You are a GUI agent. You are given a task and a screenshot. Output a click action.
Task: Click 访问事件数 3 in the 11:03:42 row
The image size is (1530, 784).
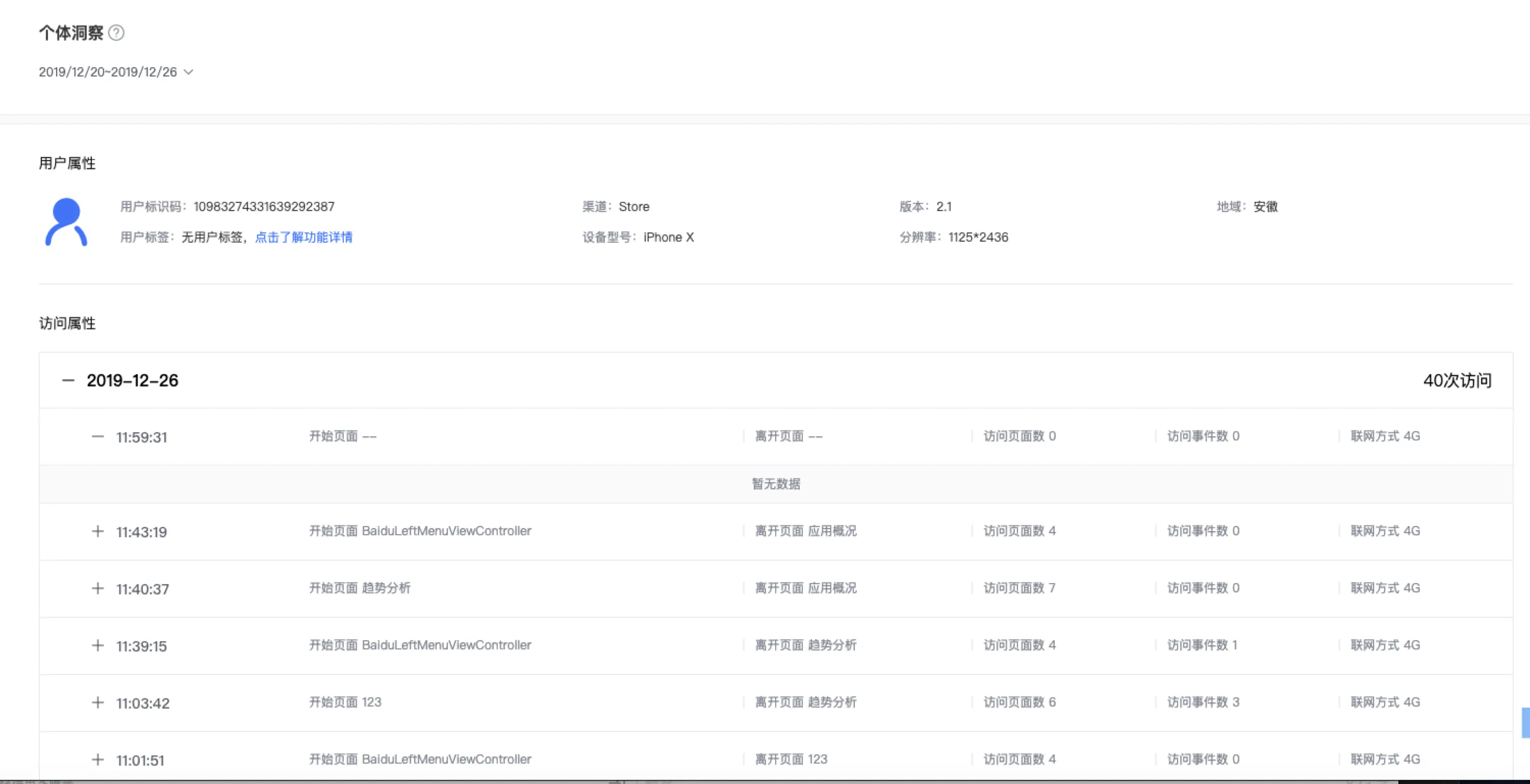(x=1203, y=702)
